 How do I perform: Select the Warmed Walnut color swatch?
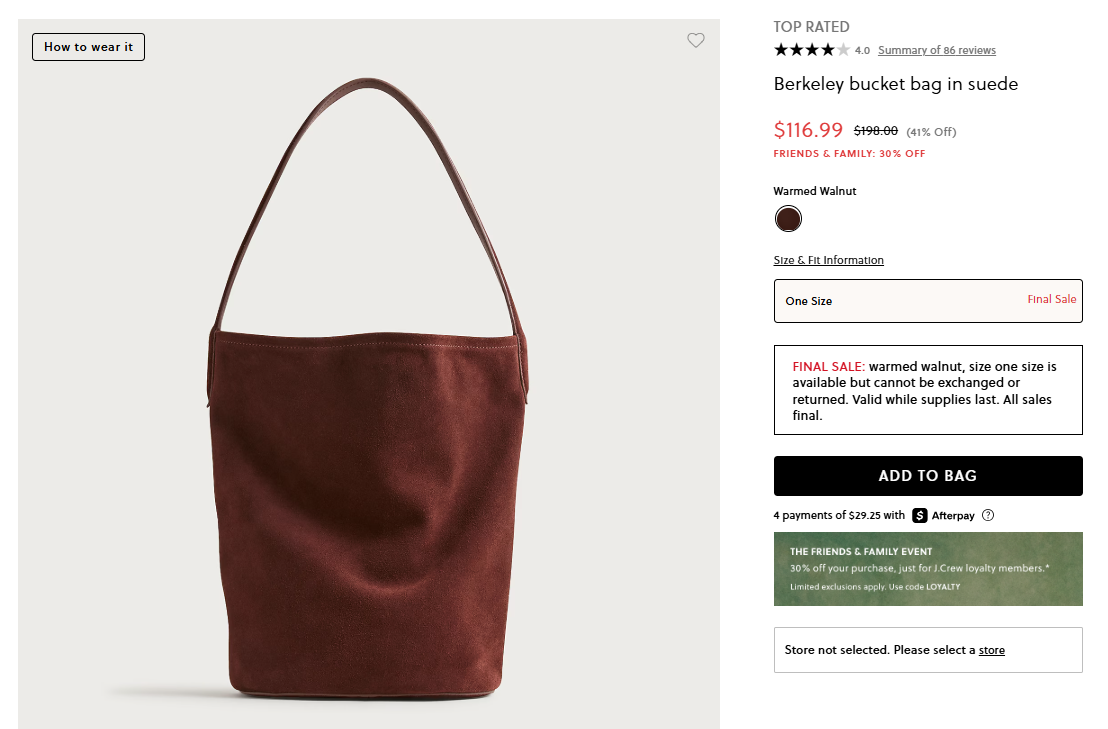point(788,219)
